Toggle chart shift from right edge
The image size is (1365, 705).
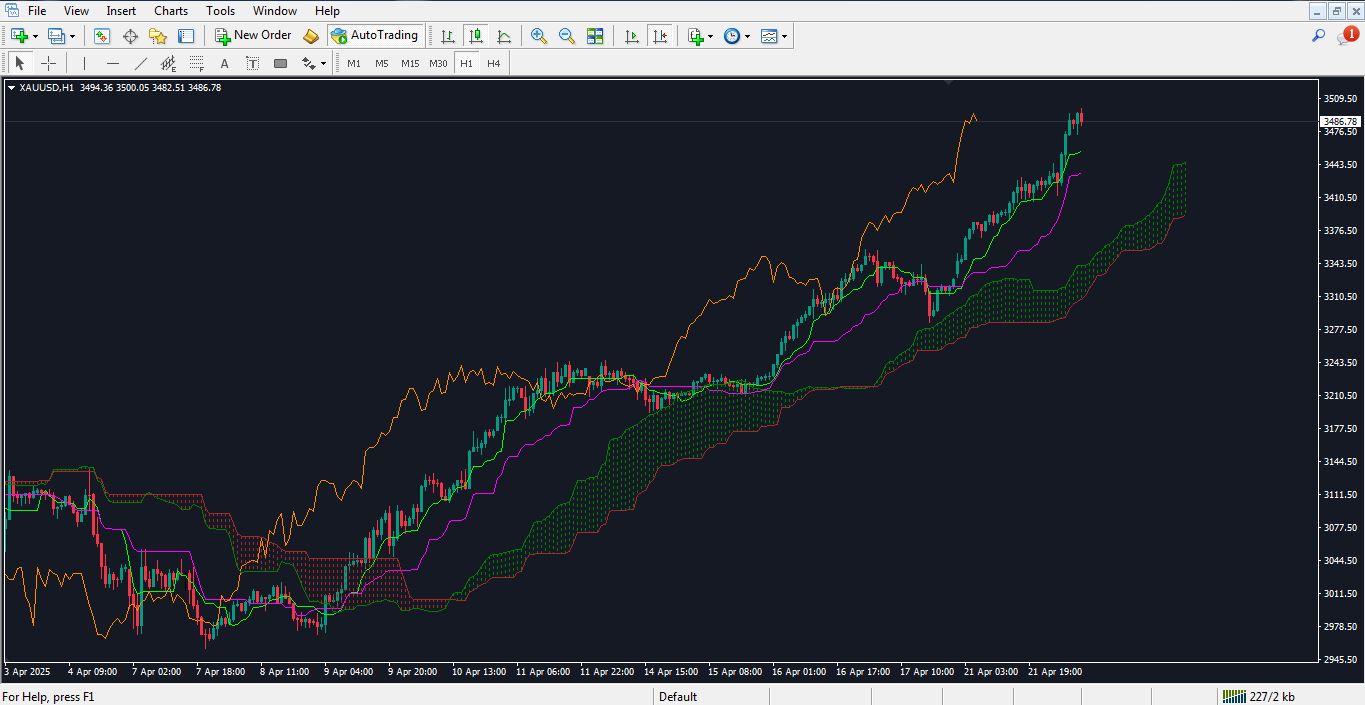(x=660, y=36)
